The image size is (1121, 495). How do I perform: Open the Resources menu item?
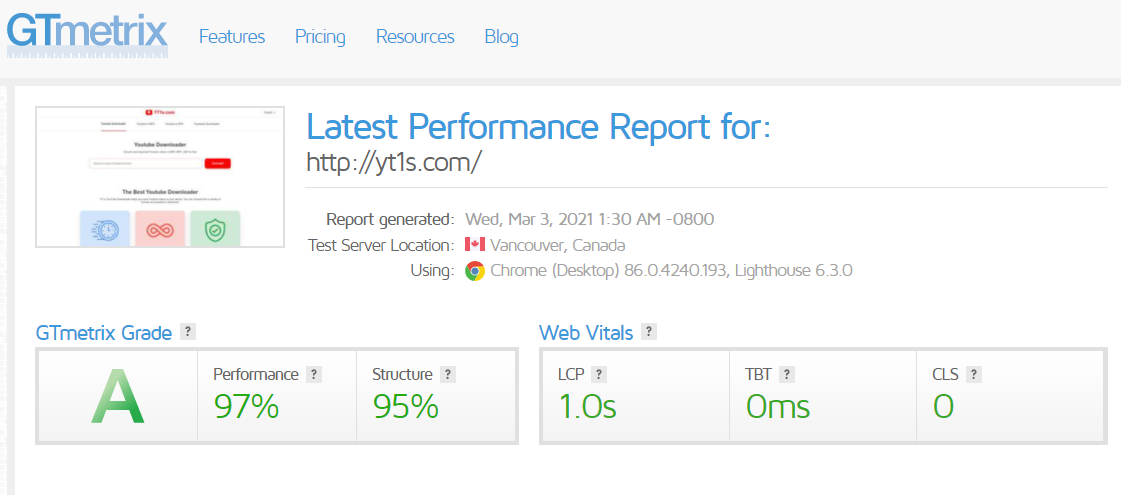click(415, 36)
